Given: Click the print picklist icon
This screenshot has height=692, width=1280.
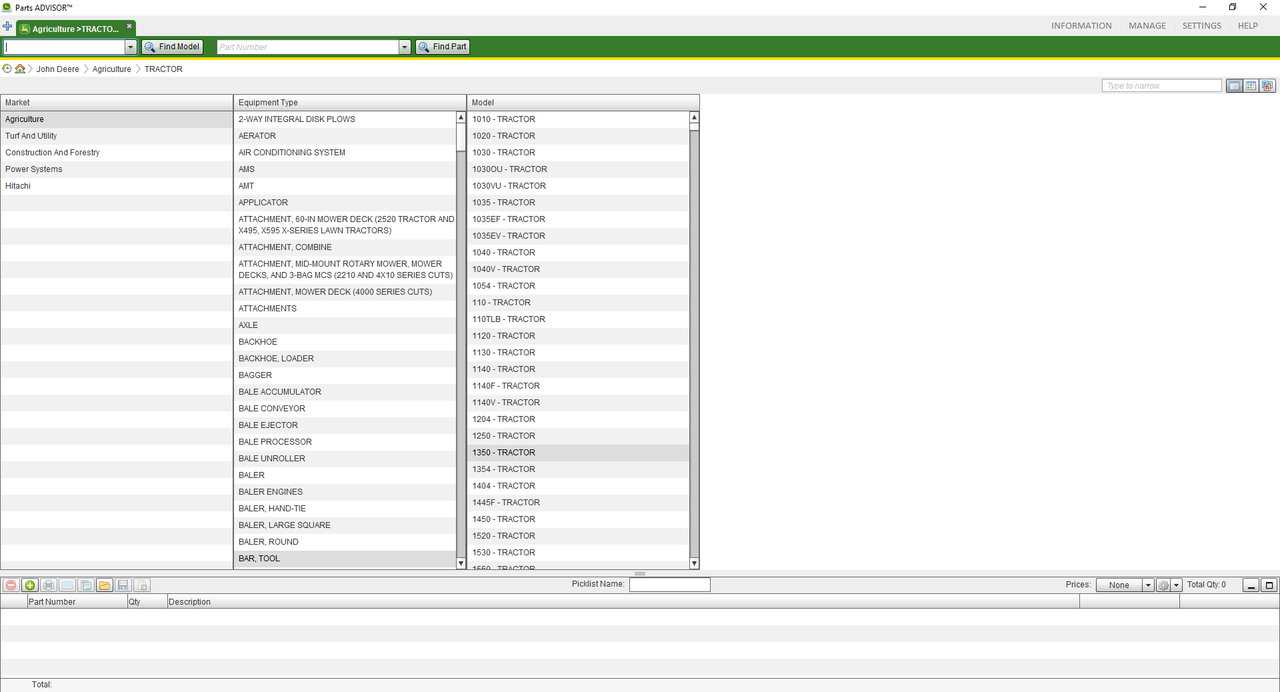Looking at the screenshot, I should pos(48,585).
